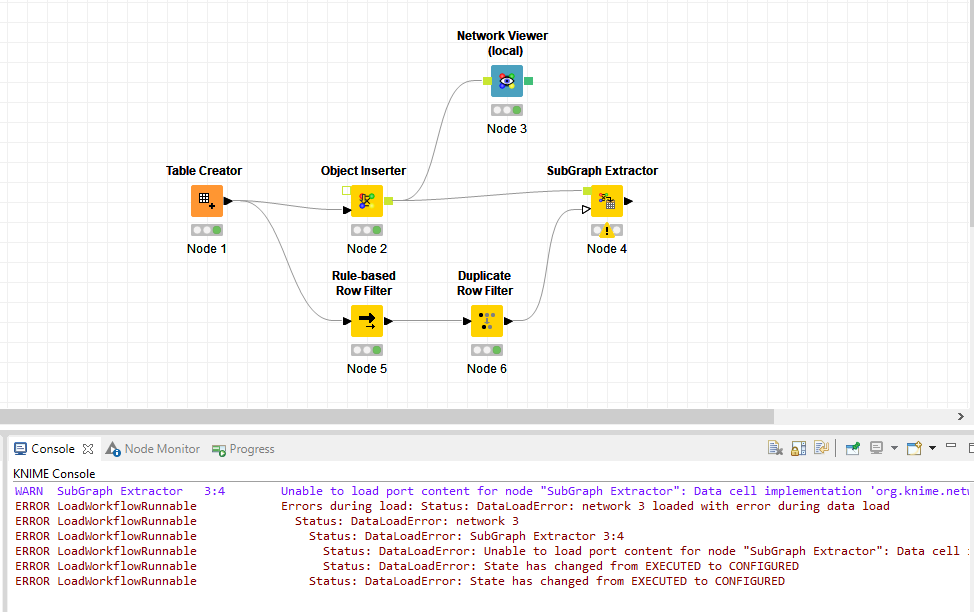The height and width of the screenshot is (612, 974).
Task: Click the 'Node 6' label
Action: [x=487, y=368]
